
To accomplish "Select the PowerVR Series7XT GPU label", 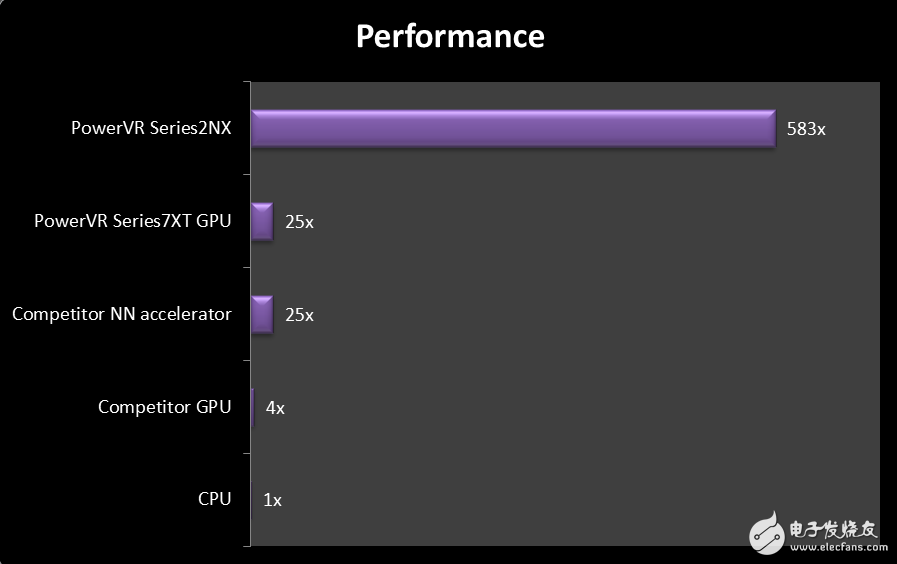I will 132,221.
